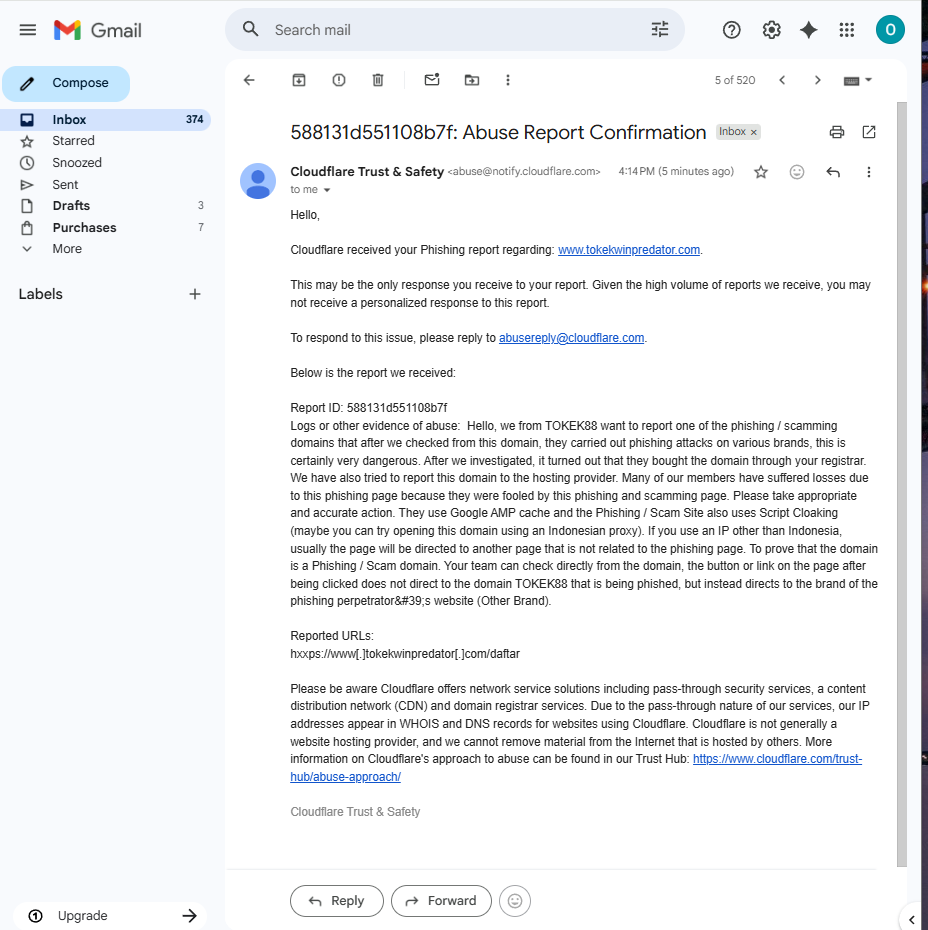
Task: Click the abusereply@cloudflare.com email link
Action: (x=571, y=337)
